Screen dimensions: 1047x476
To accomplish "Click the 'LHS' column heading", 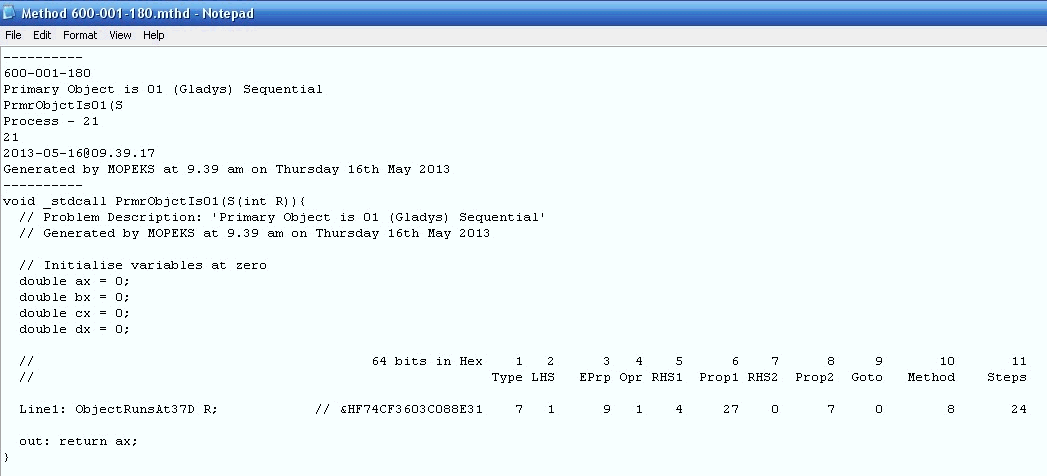I will tap(543, 377).
